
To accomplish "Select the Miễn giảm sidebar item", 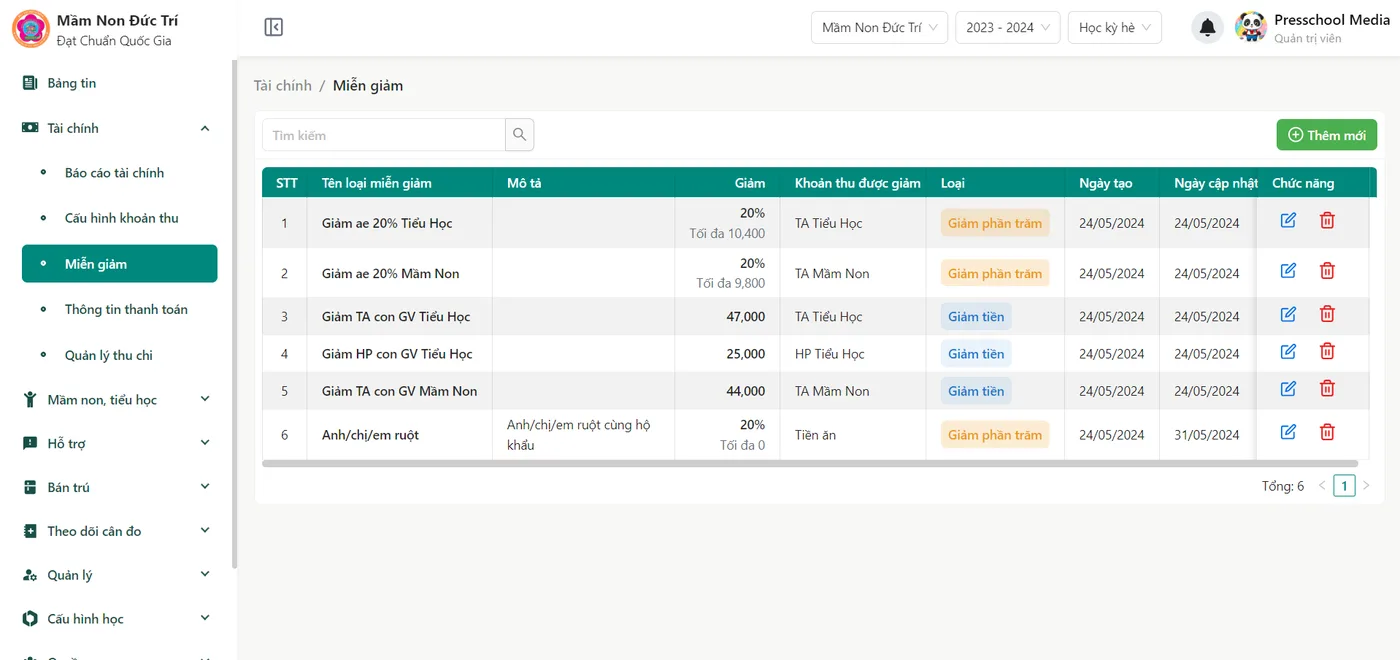I will coord(119,264).
